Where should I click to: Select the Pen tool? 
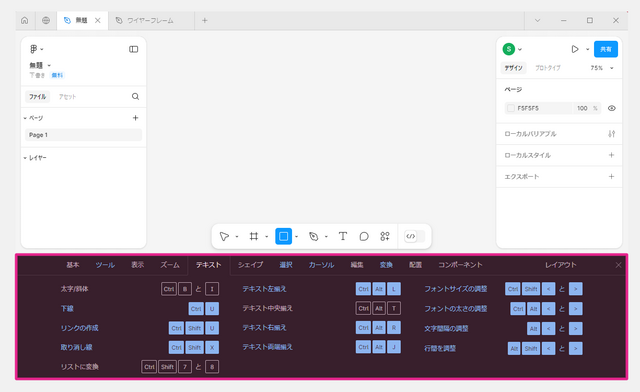tap(313, 236)
